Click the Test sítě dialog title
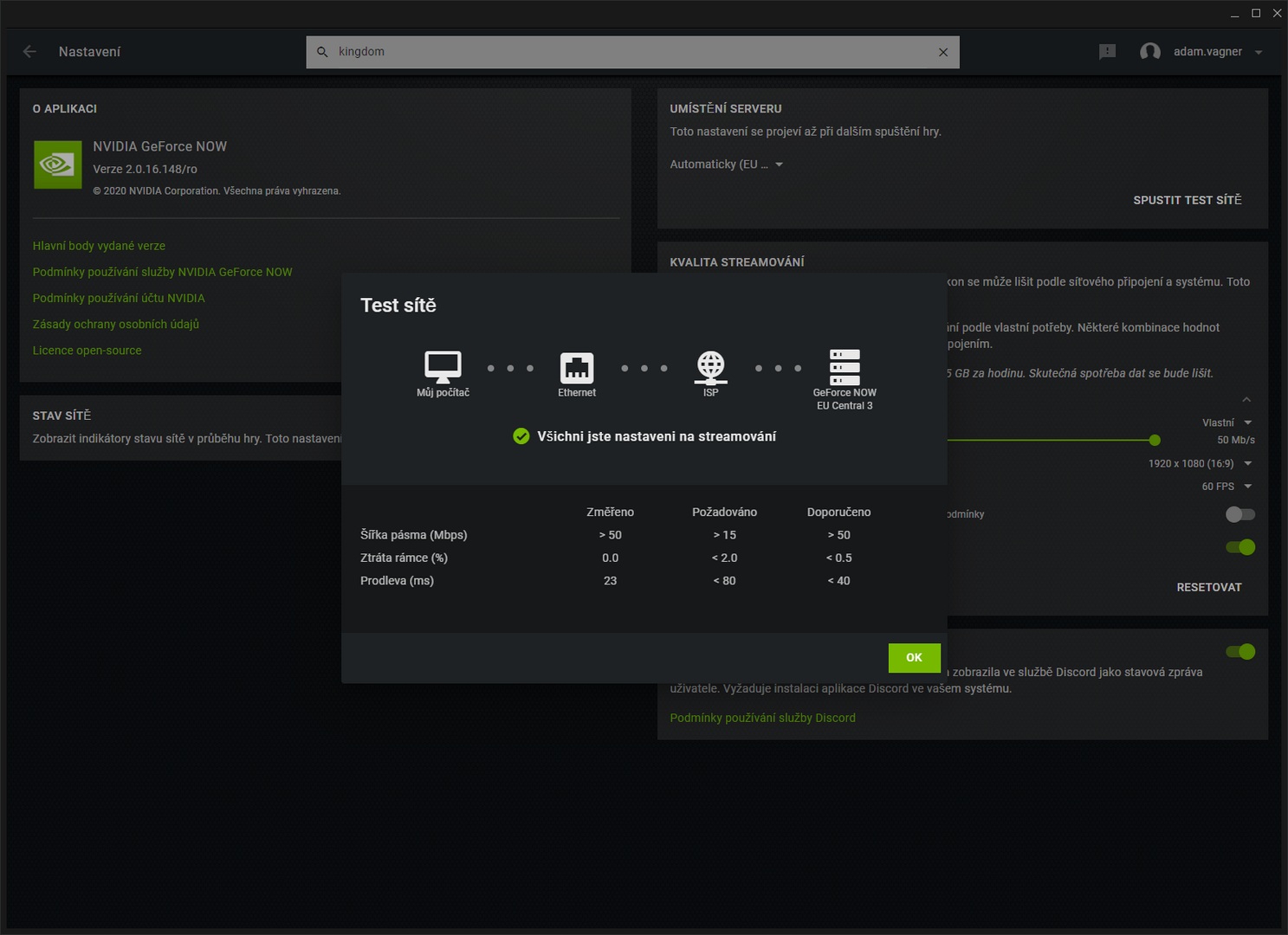 [398, 306]
